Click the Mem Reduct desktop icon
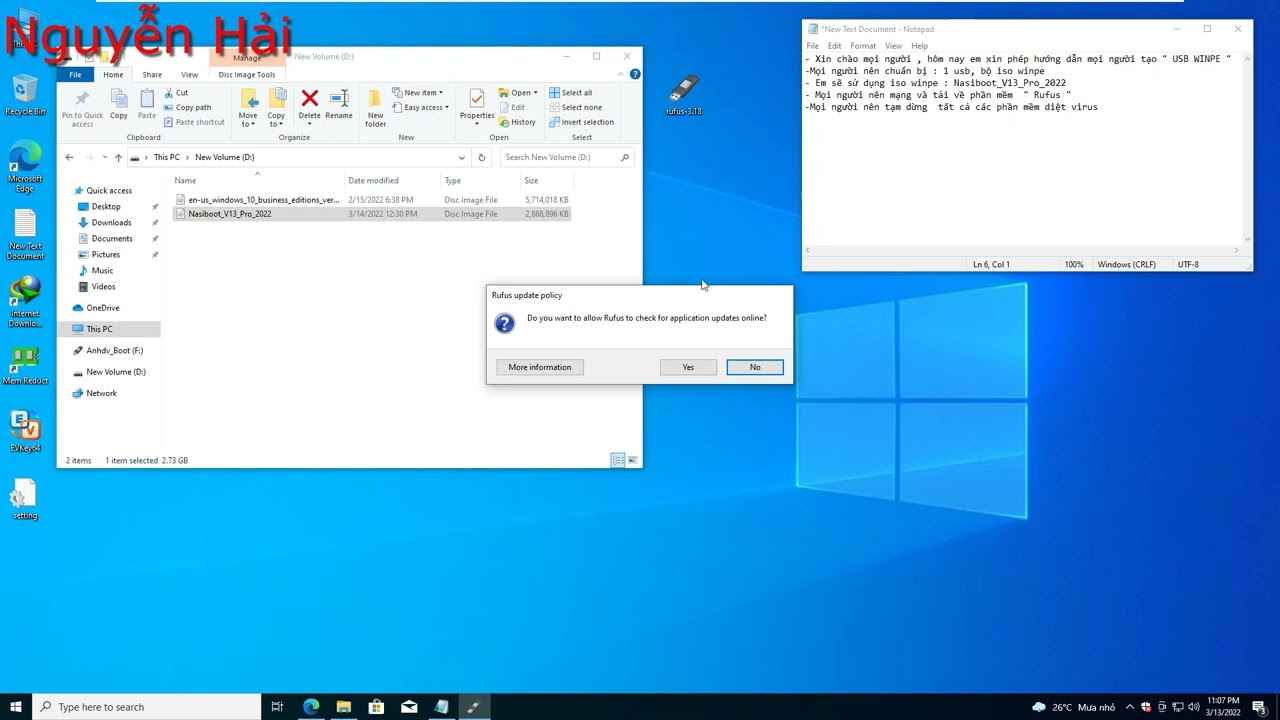1280x720 pixels. (x=25, y=365)
